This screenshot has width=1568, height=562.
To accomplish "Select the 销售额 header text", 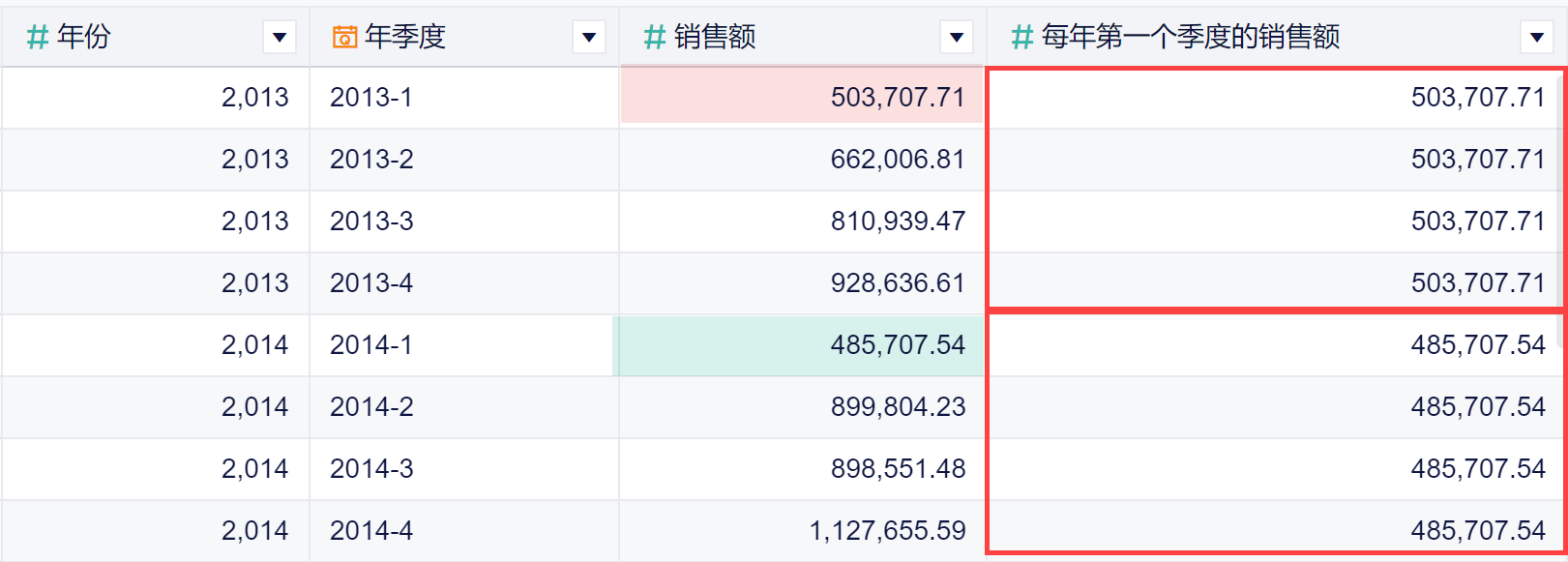I will point(715,38).
